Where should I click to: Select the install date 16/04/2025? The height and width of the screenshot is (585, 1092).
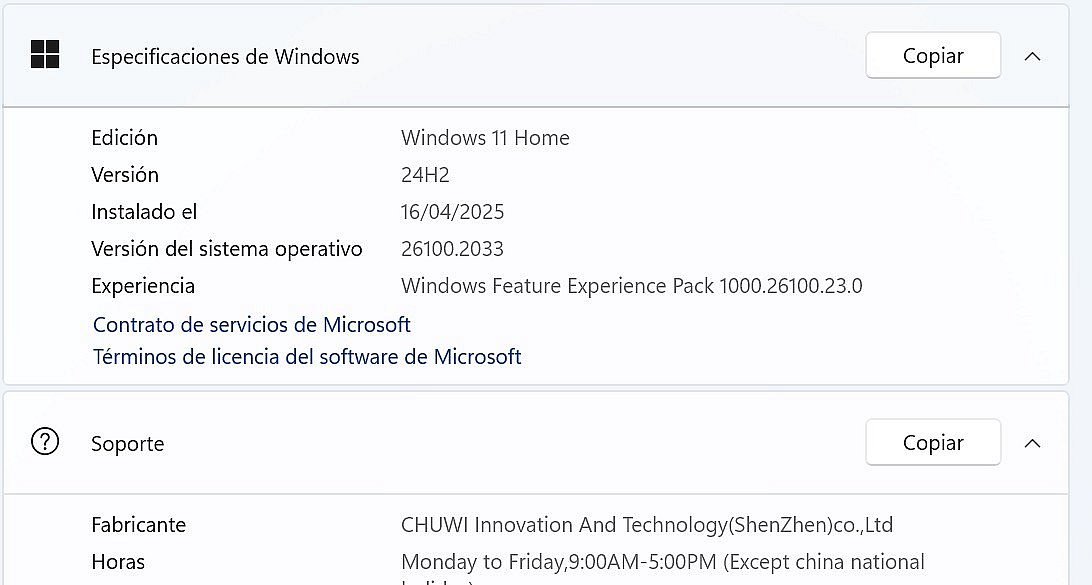[453, 212]
